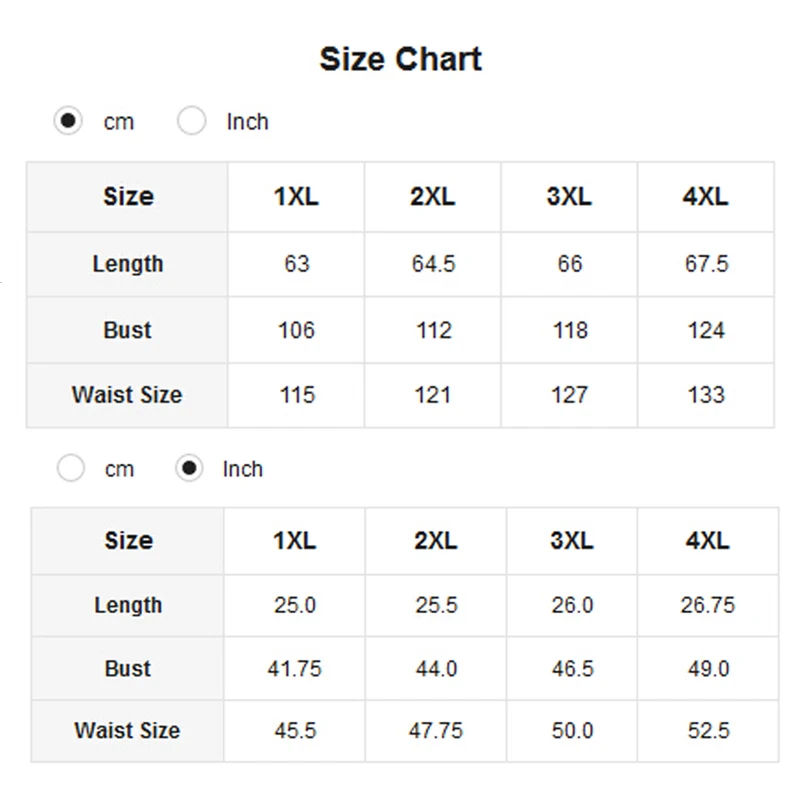Click the Length row label in cm table

pos(128,264)
